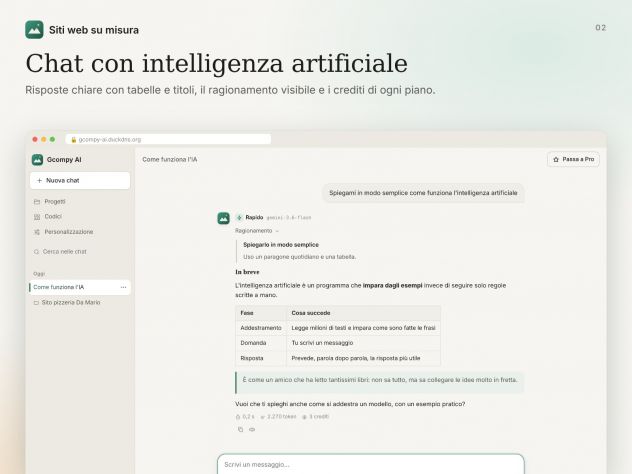Open the Progetti section

click(x=80, y=202)
